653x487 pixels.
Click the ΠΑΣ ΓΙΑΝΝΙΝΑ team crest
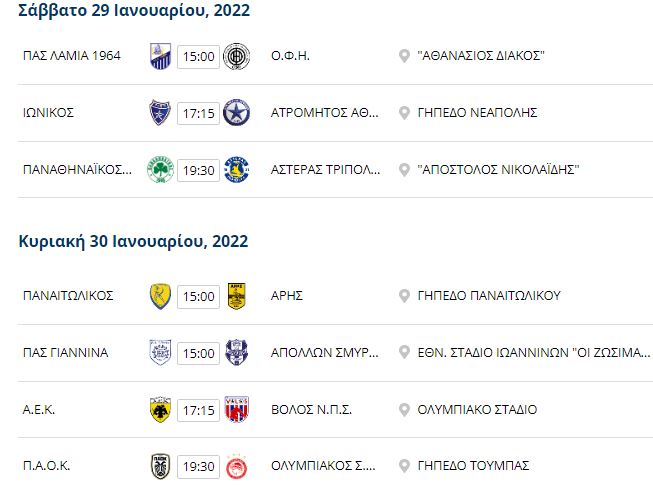point(160,353)
